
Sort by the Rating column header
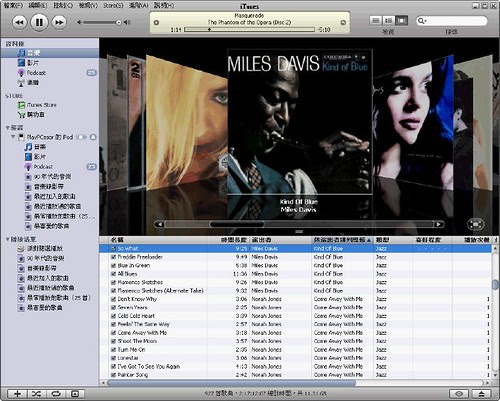pos(432,240)
